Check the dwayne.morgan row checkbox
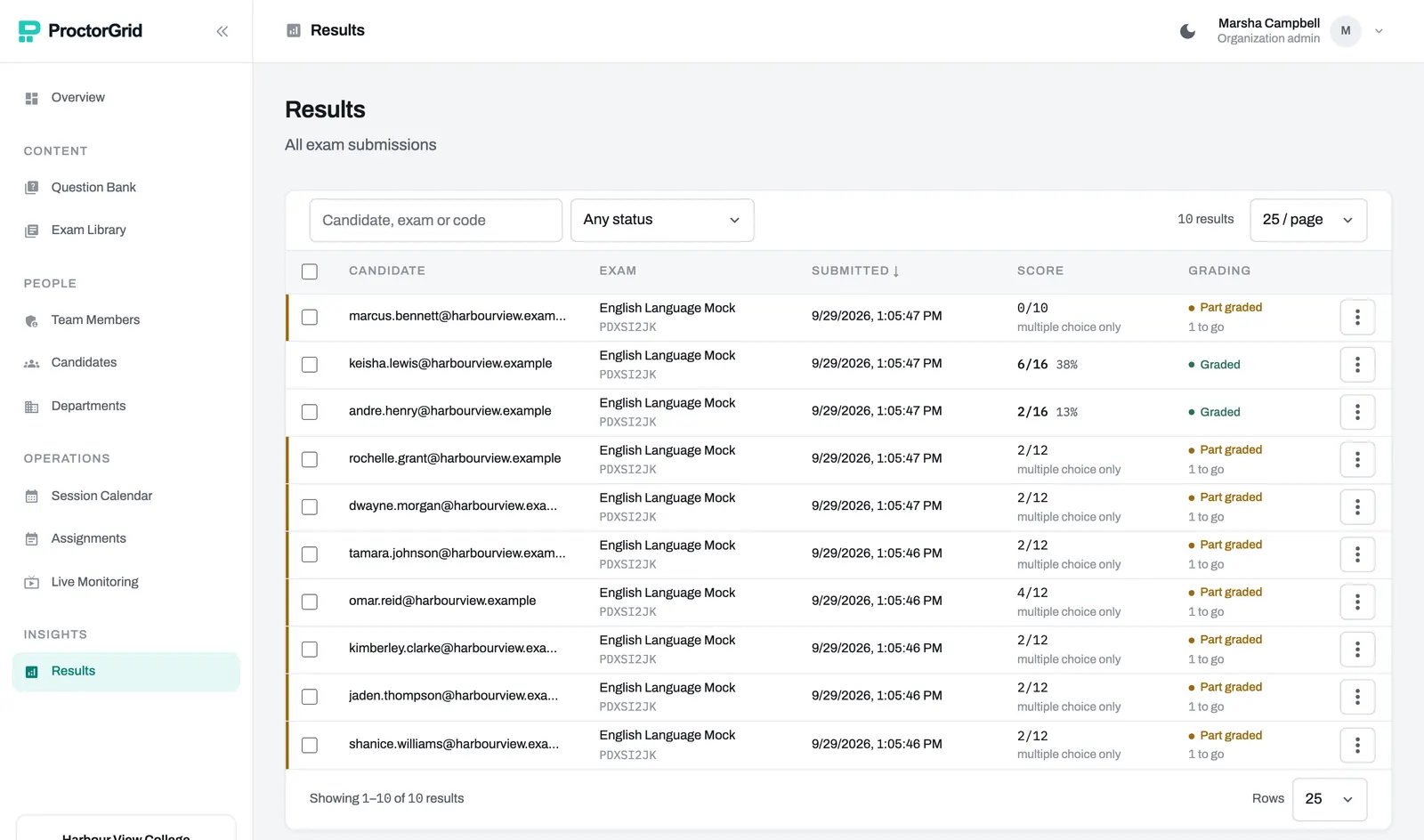 (x=310, y=507)
